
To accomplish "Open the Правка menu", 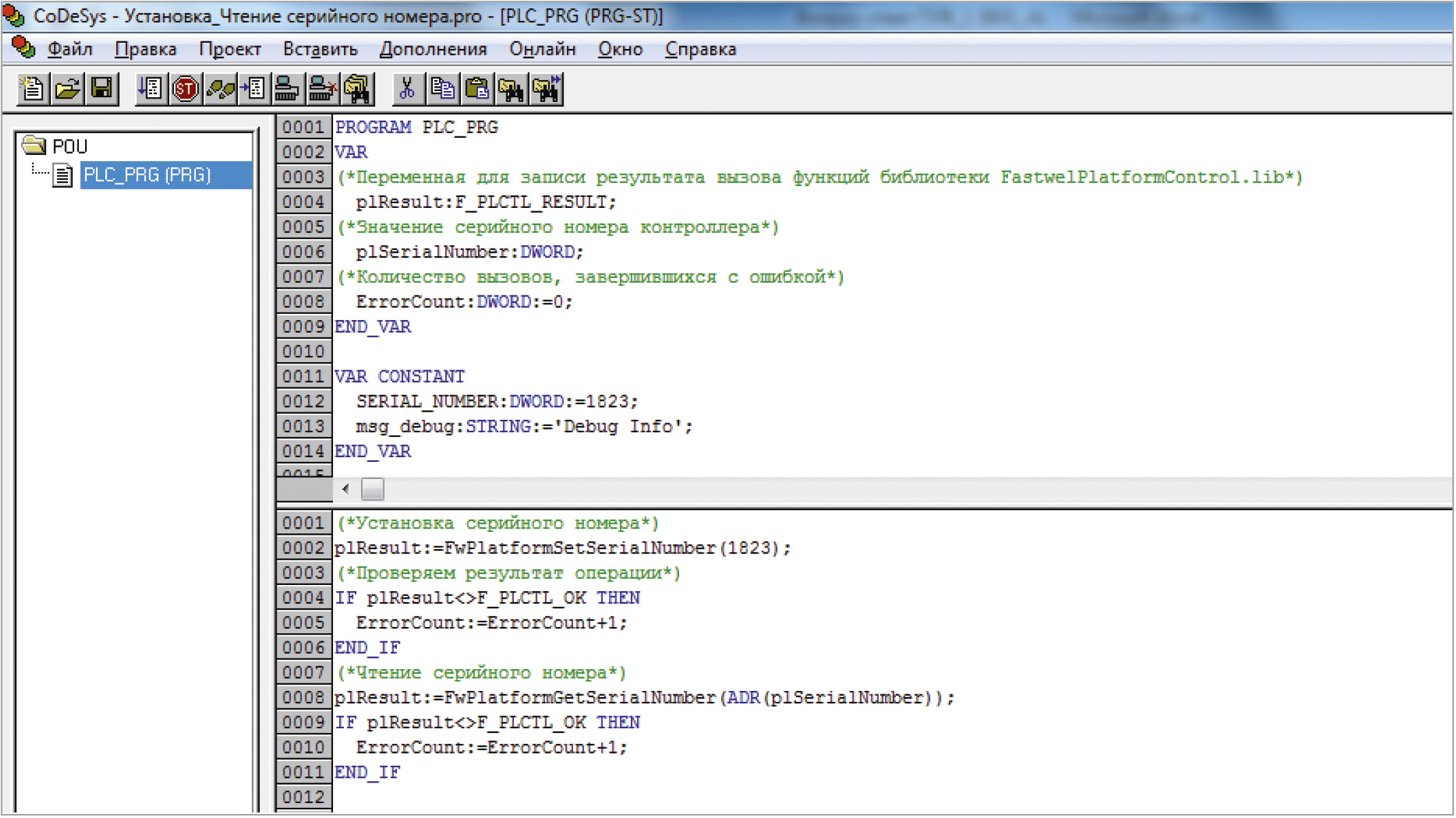I will coord(145,50).
